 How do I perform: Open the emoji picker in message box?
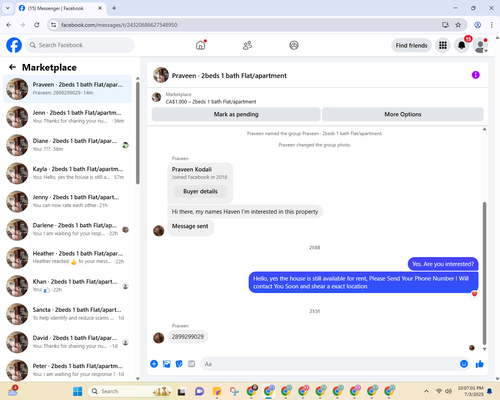point(464,364)
